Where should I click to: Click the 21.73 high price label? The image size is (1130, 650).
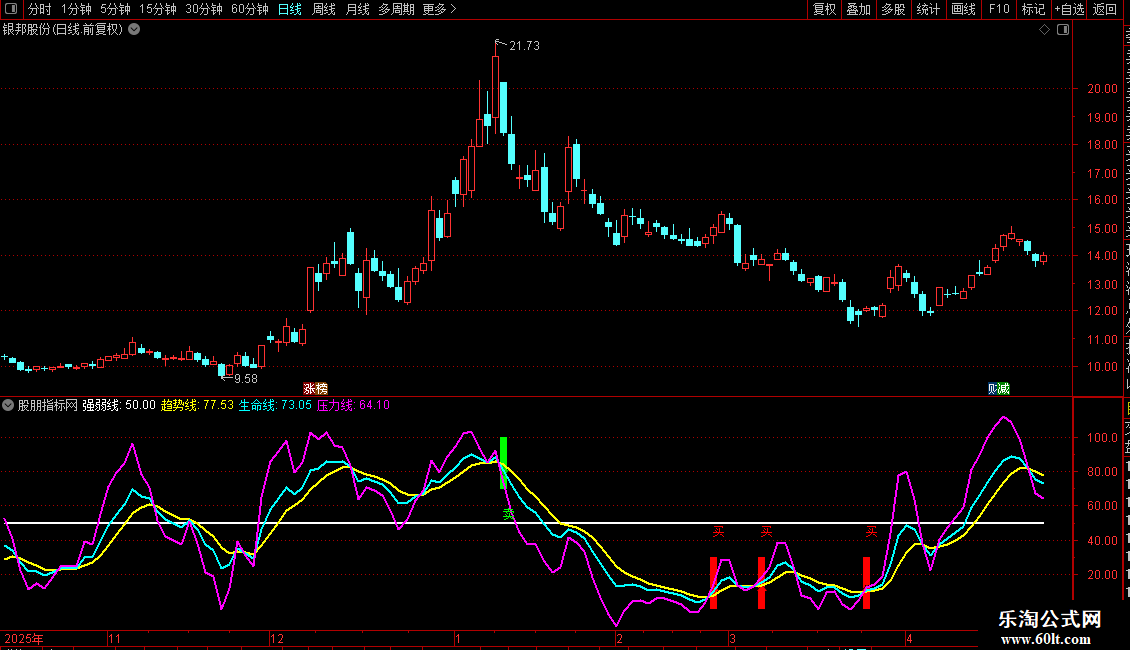524,46
